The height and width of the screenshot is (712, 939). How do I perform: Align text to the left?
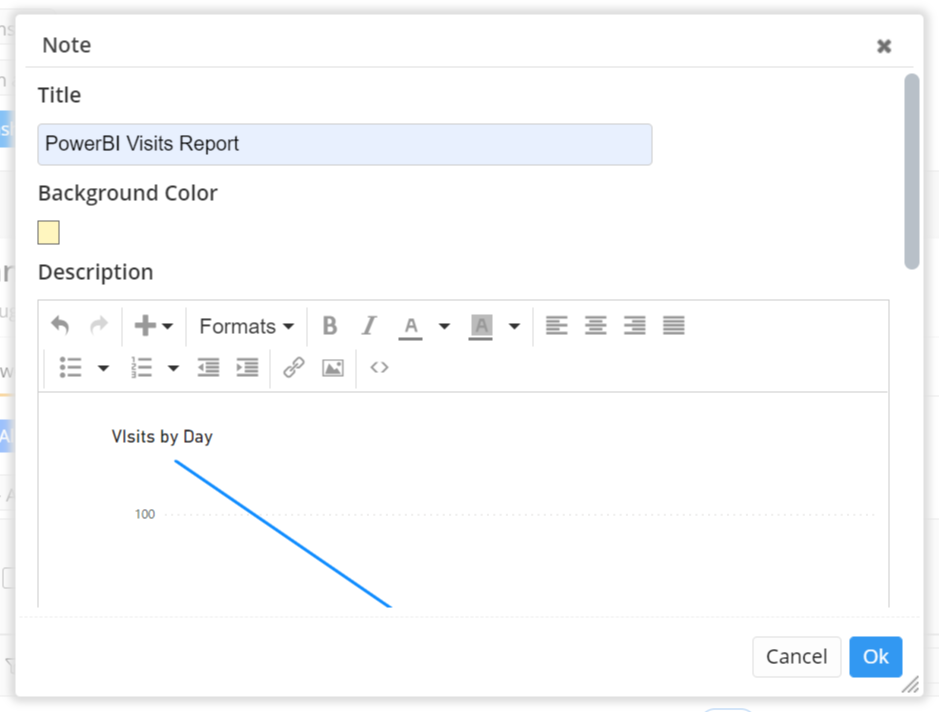[556, 326]
